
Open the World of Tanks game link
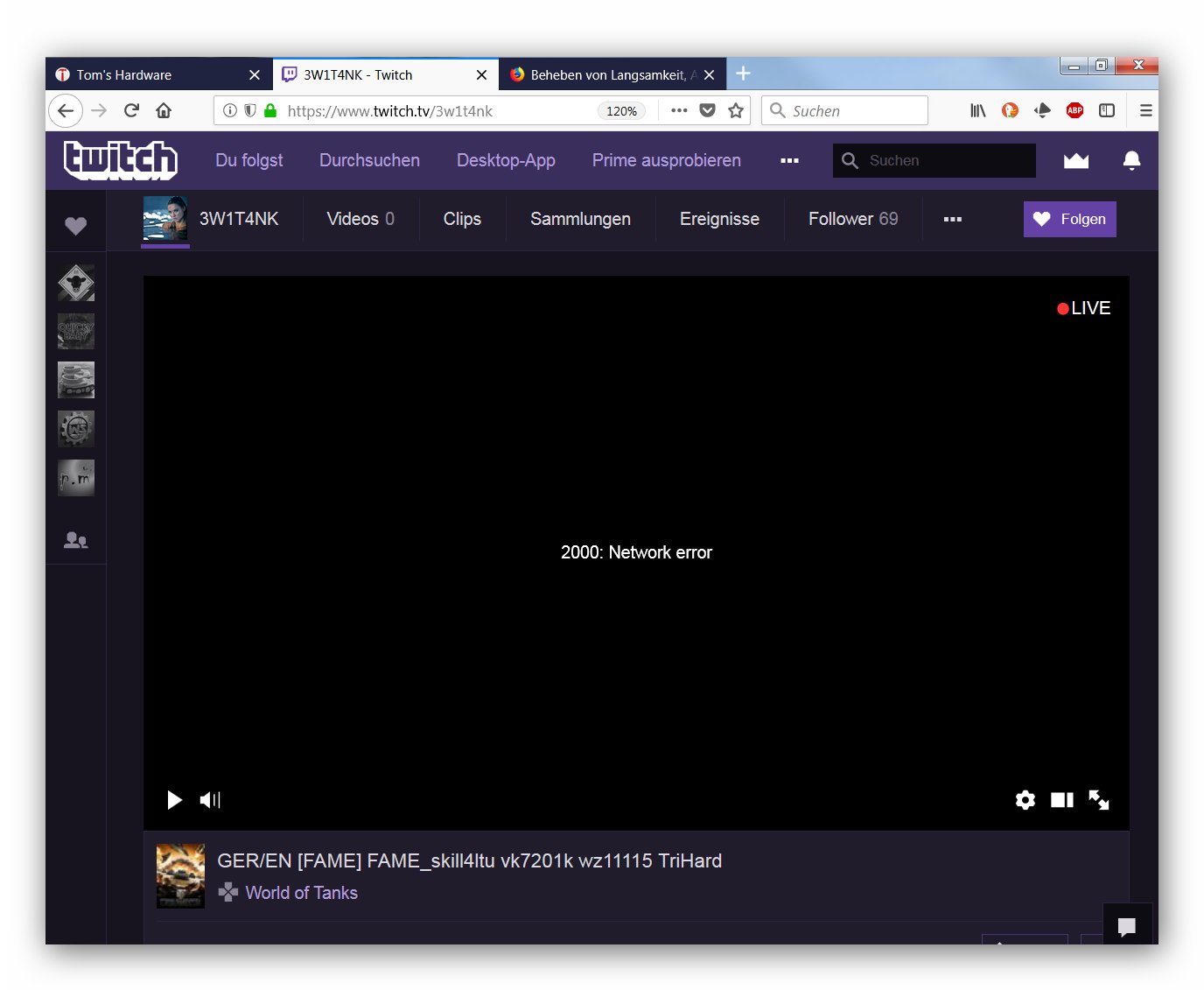point(301,893)
